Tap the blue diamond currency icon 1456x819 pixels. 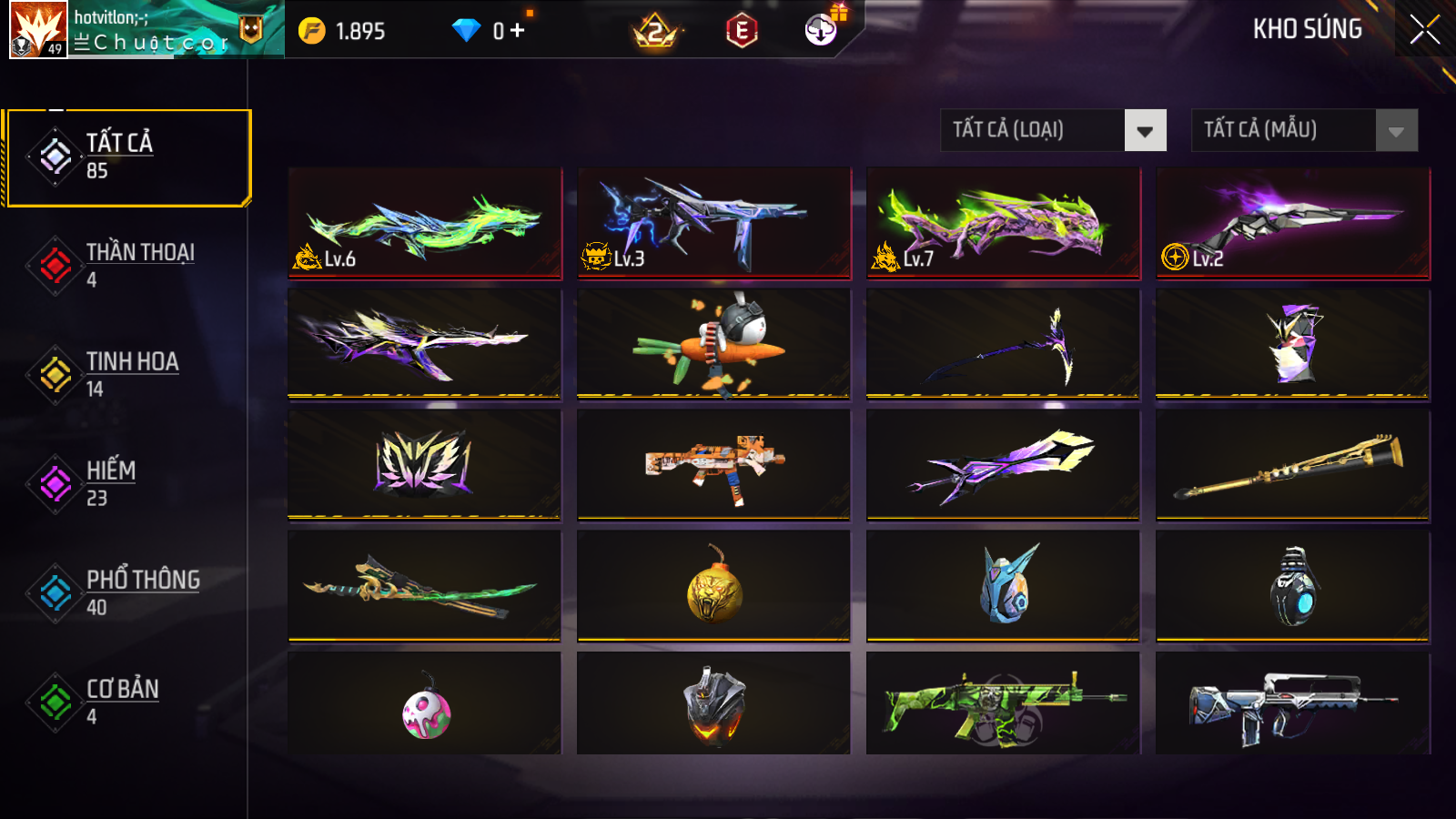coord(466,31)
